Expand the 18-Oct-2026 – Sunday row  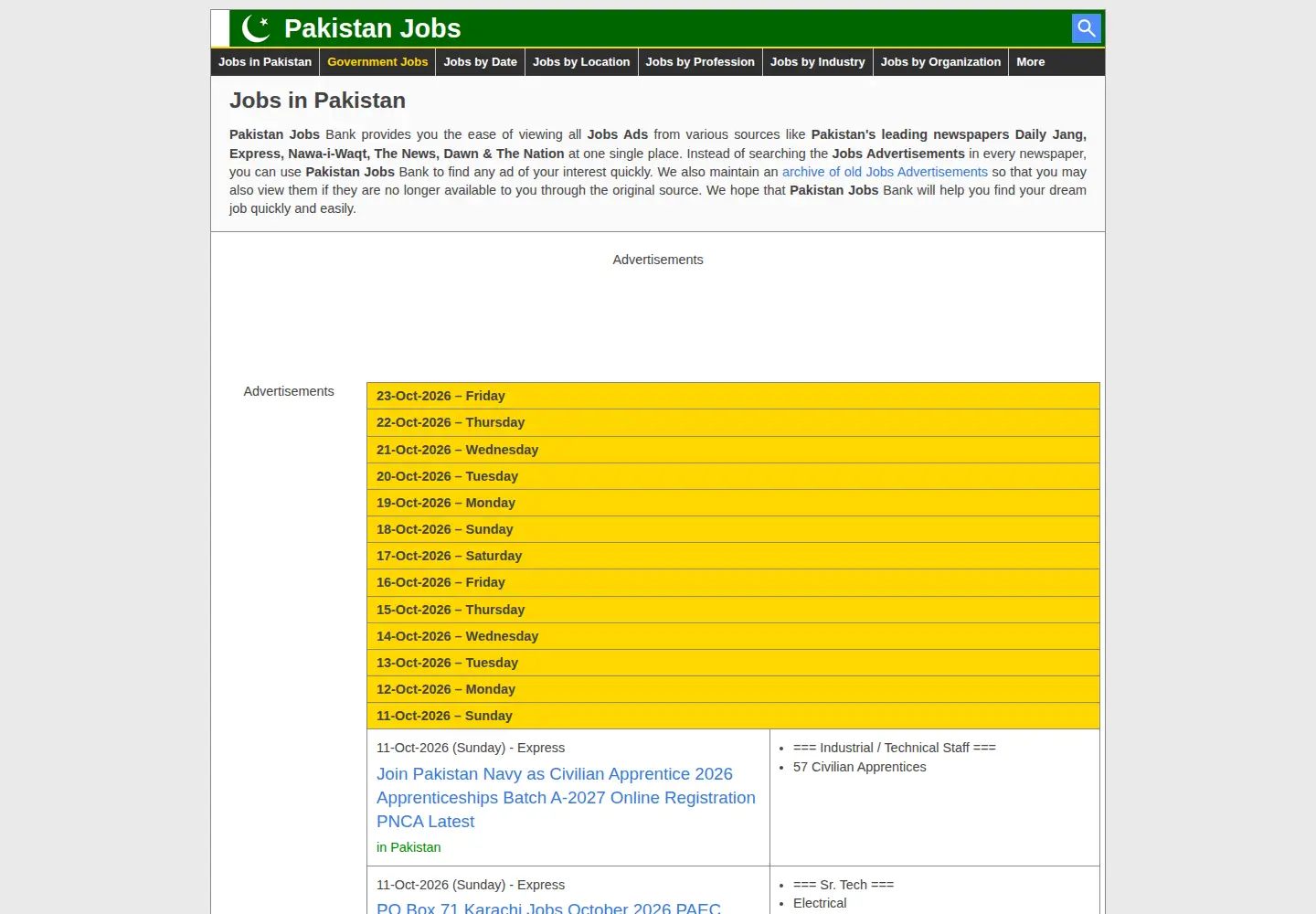click(x=733, y=529)
